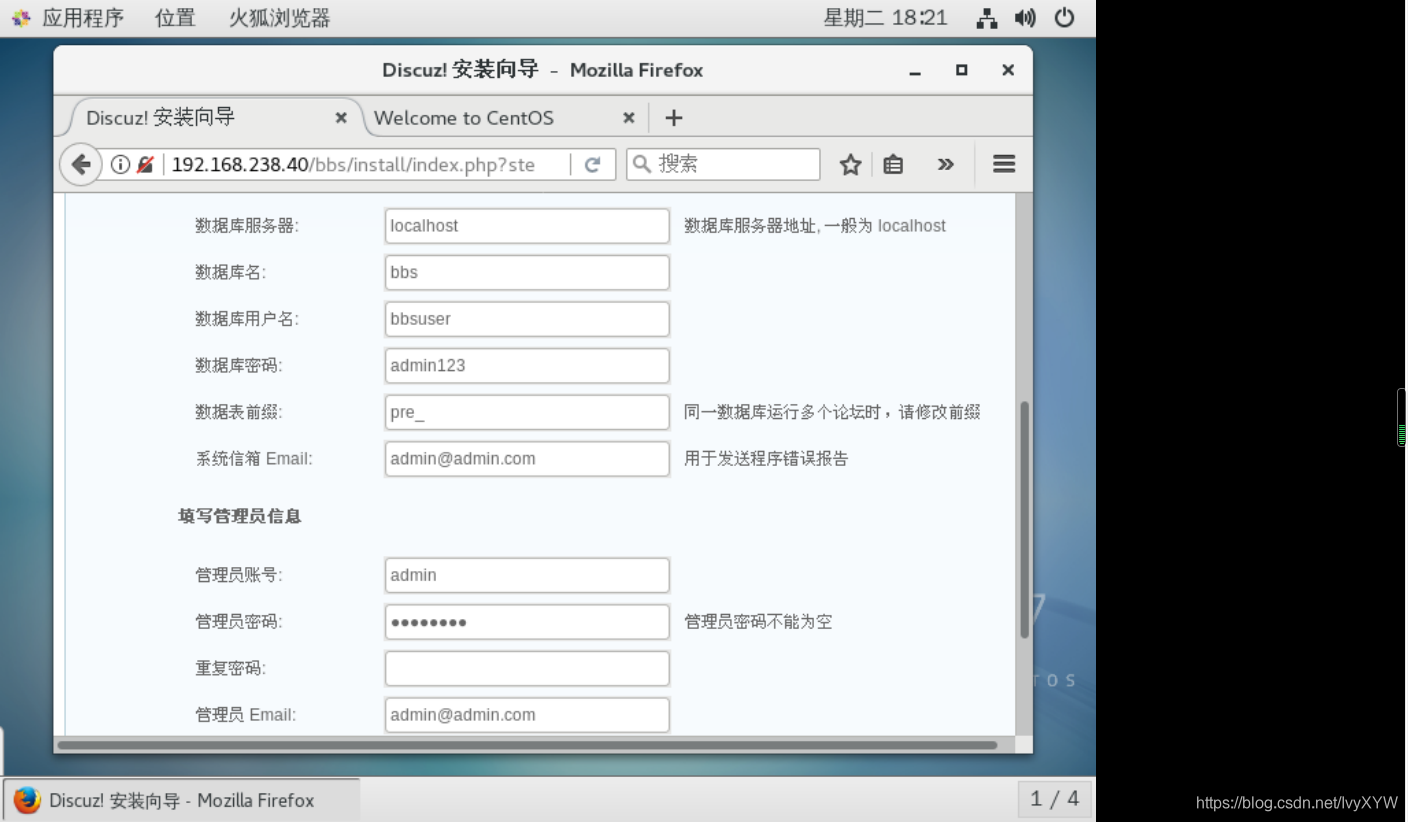Click the 数据库服务器 field with localhost
Viewport: 1408px width, 822px height.
coord(527,226)
